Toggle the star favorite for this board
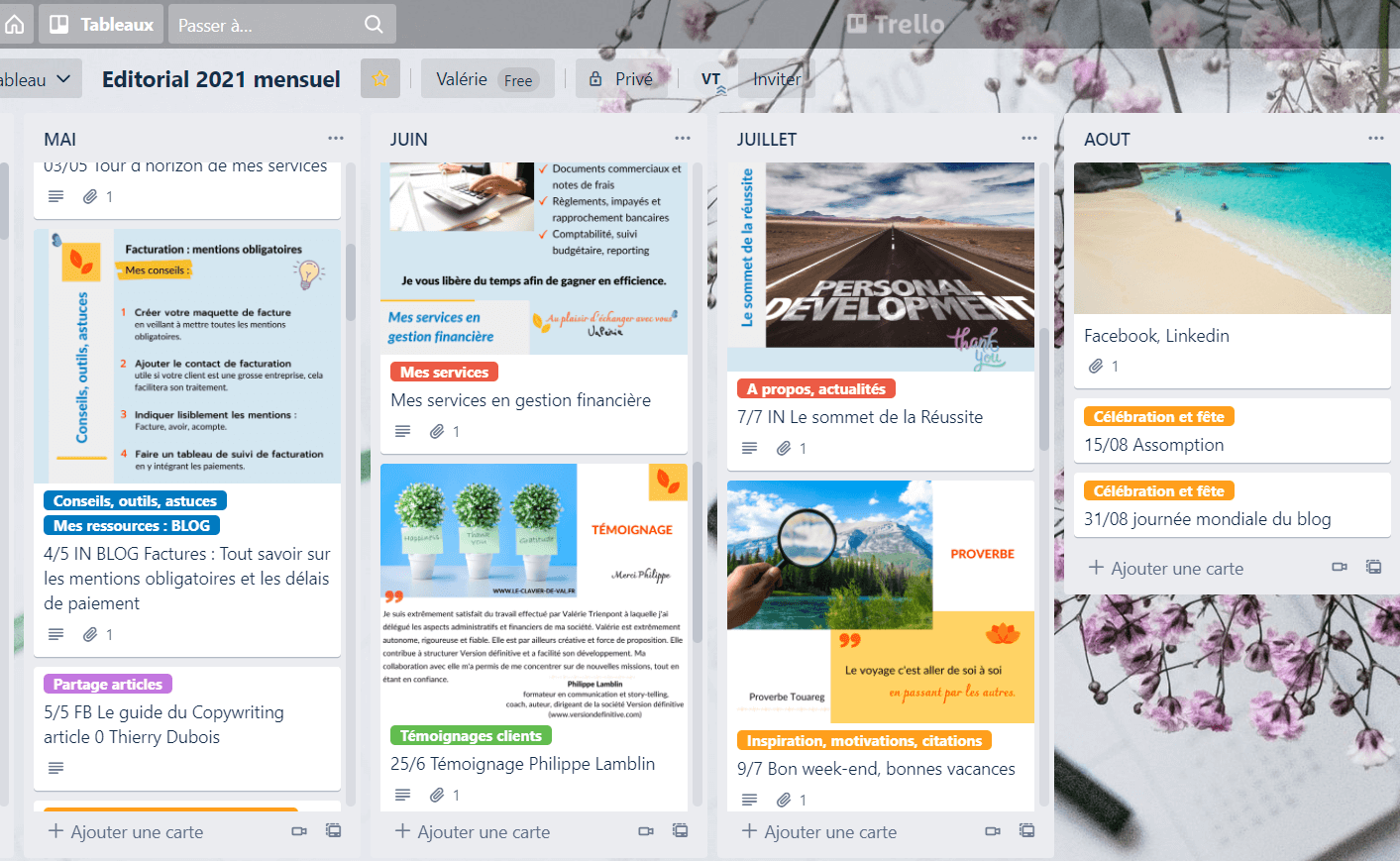 click(380, 79)
